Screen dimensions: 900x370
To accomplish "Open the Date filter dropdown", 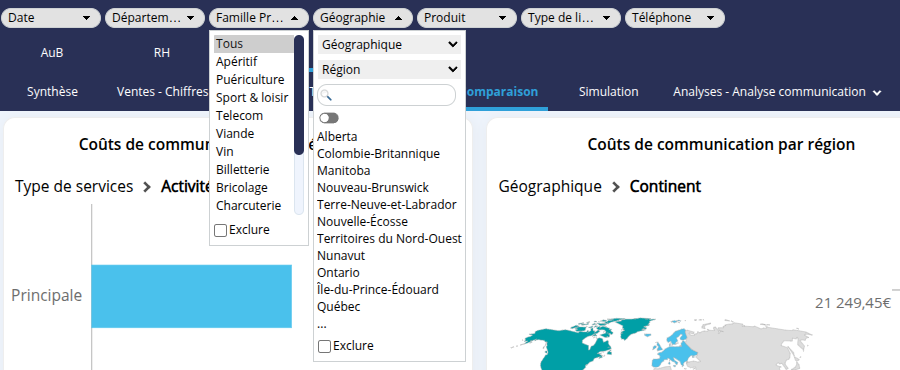I will (49, 18).
